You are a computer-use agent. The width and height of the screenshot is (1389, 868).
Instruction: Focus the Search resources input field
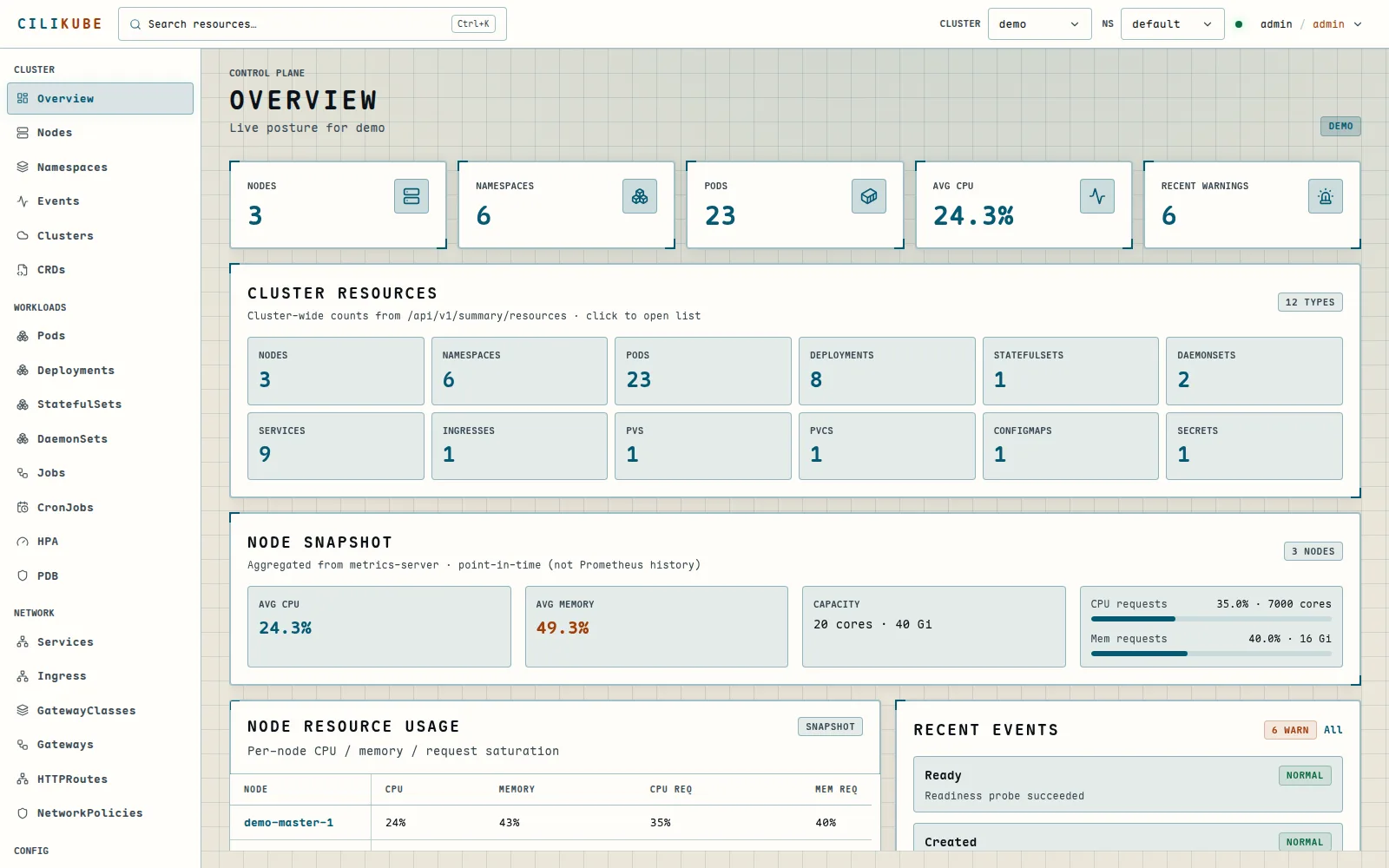tap(313, 24)
